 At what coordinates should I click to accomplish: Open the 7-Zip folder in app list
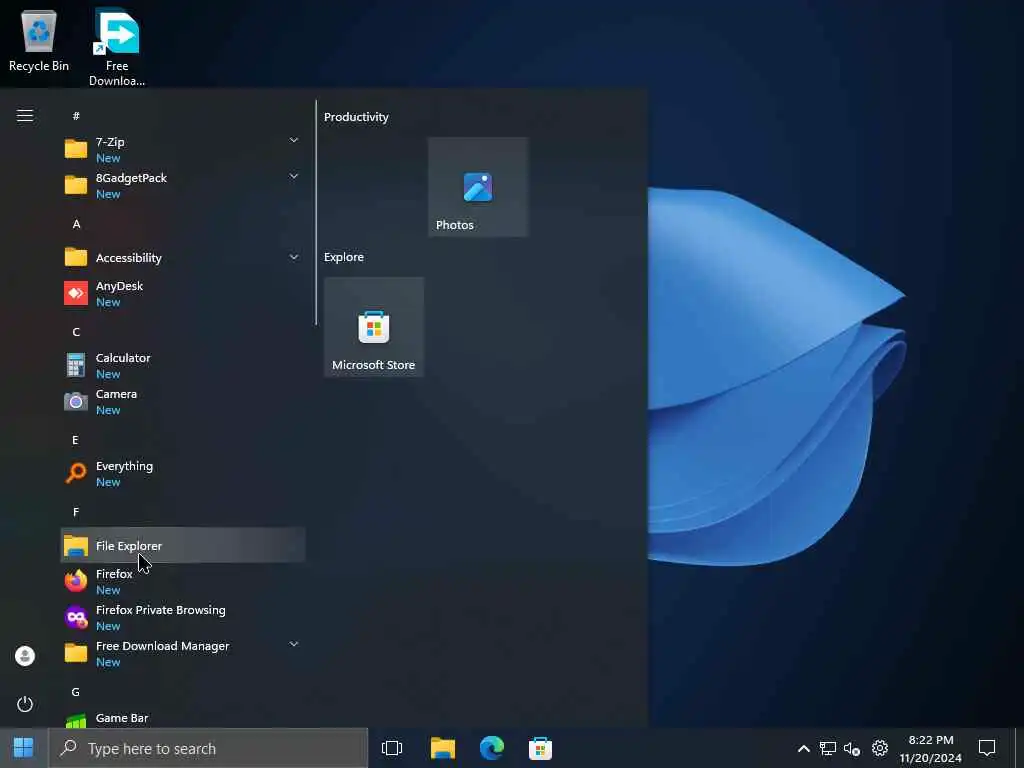pos(183,150)
